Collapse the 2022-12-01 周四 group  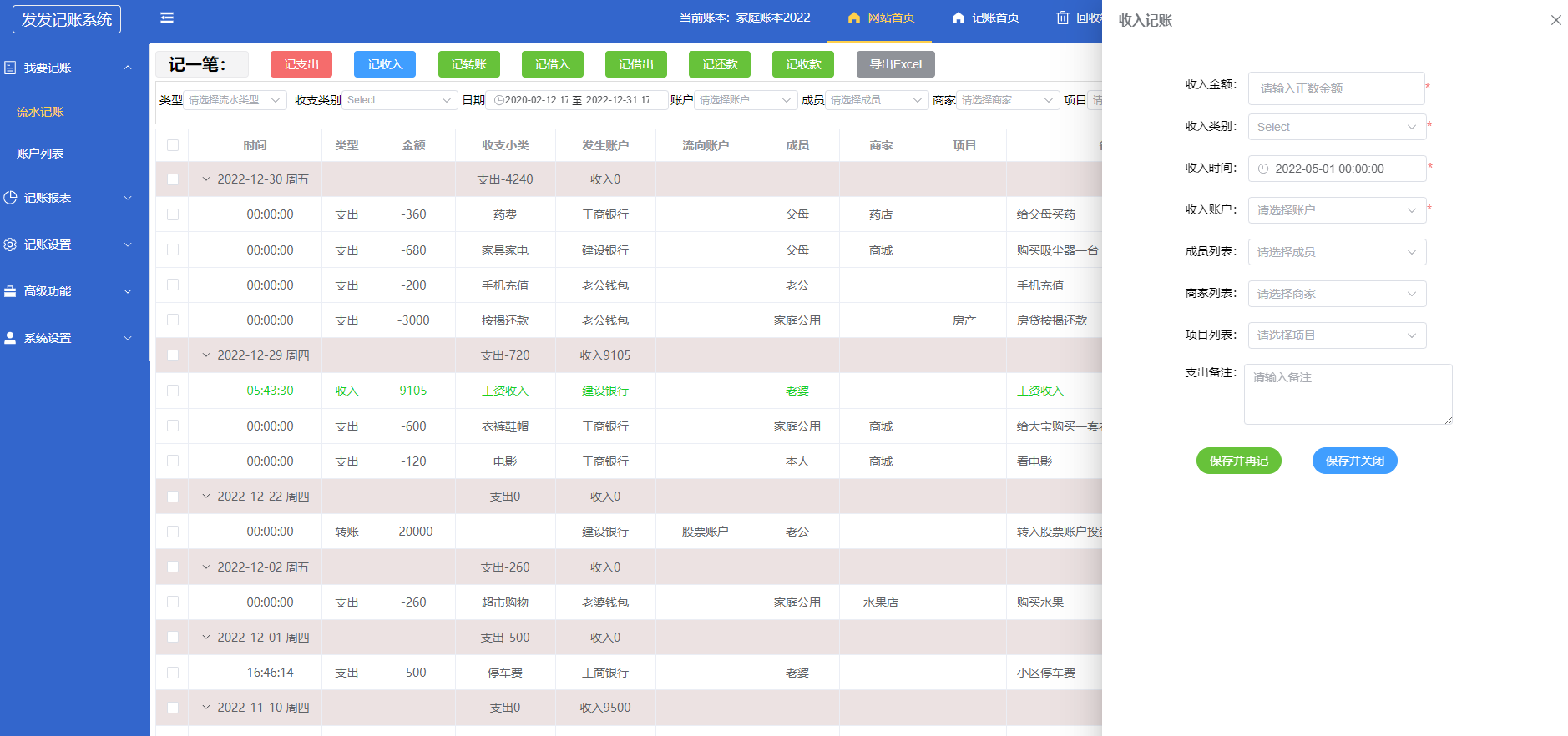[206, 638]
